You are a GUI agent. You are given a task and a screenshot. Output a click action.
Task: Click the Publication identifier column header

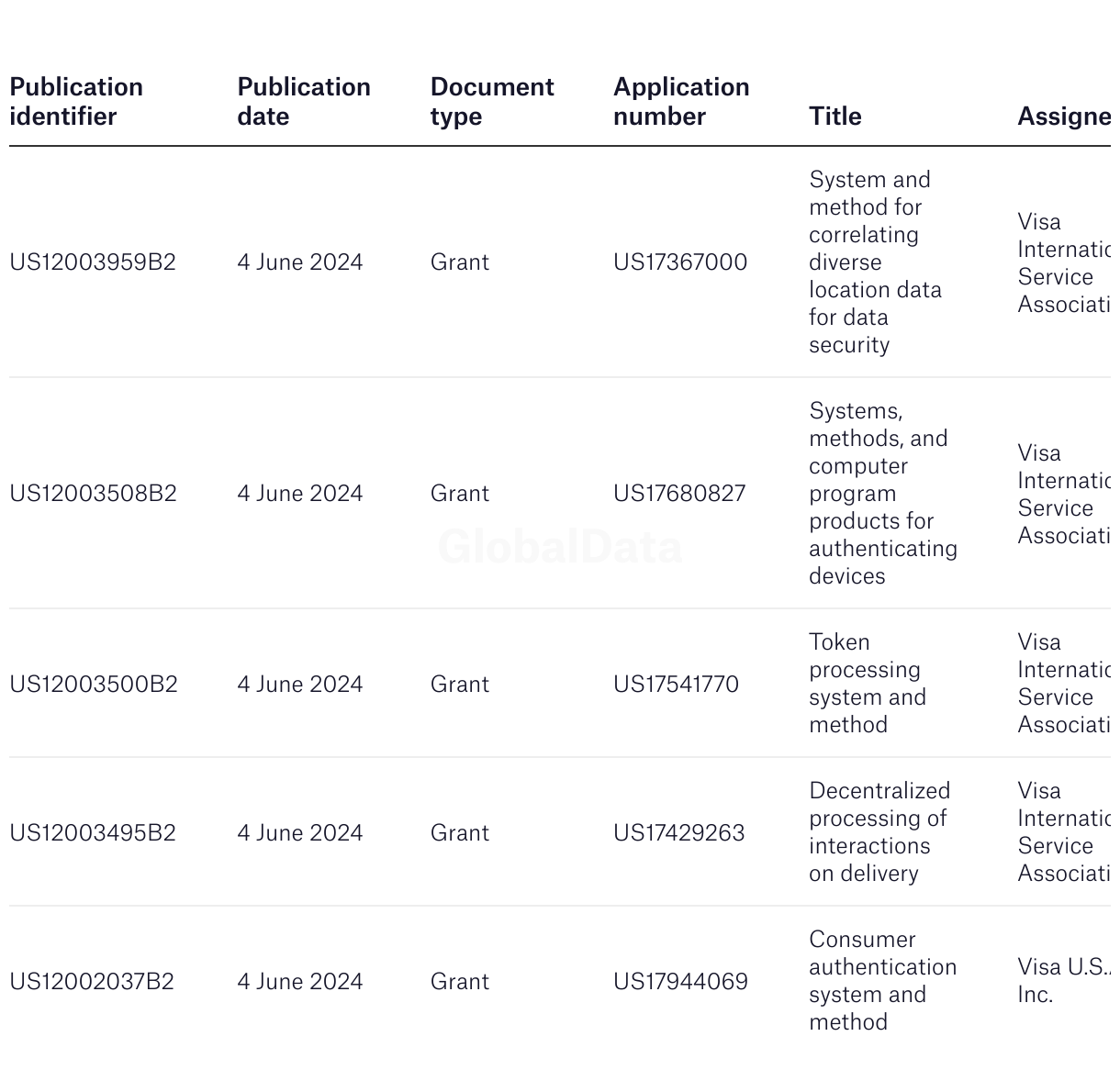(76, 102)
